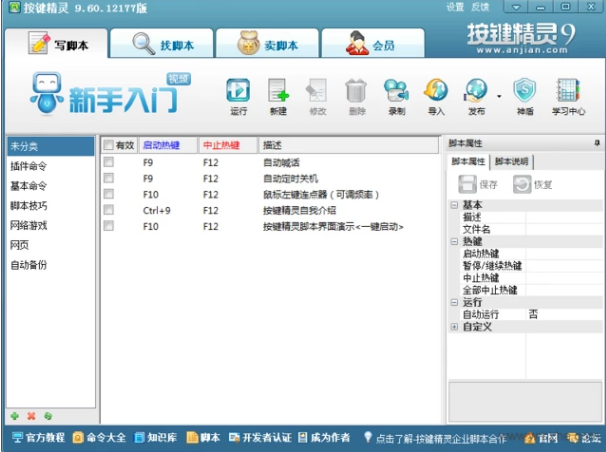Click the 修改 (Modify) toolbar icon
This screenshot has height=452, width=606.
click(x=318, y=97)
